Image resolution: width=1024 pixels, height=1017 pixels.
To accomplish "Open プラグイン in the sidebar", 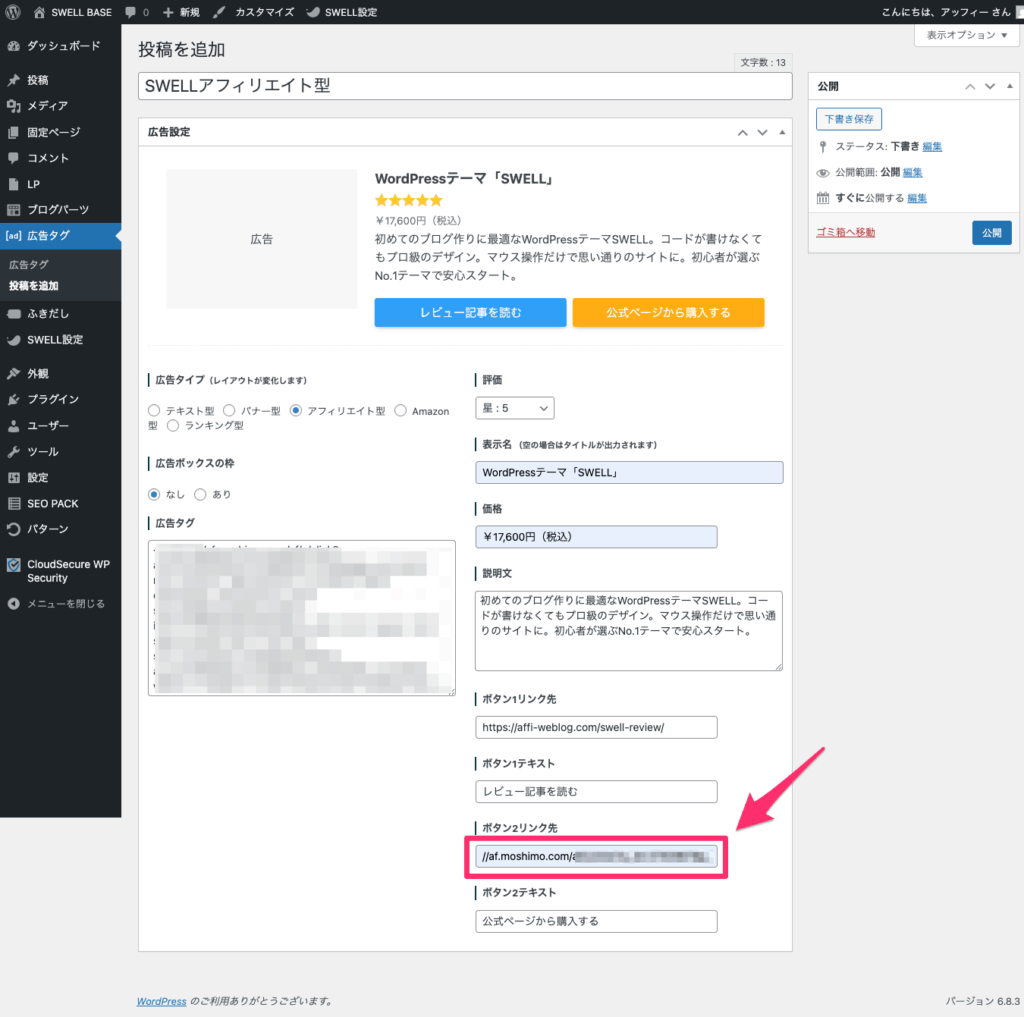I will [x=52, y=399].
